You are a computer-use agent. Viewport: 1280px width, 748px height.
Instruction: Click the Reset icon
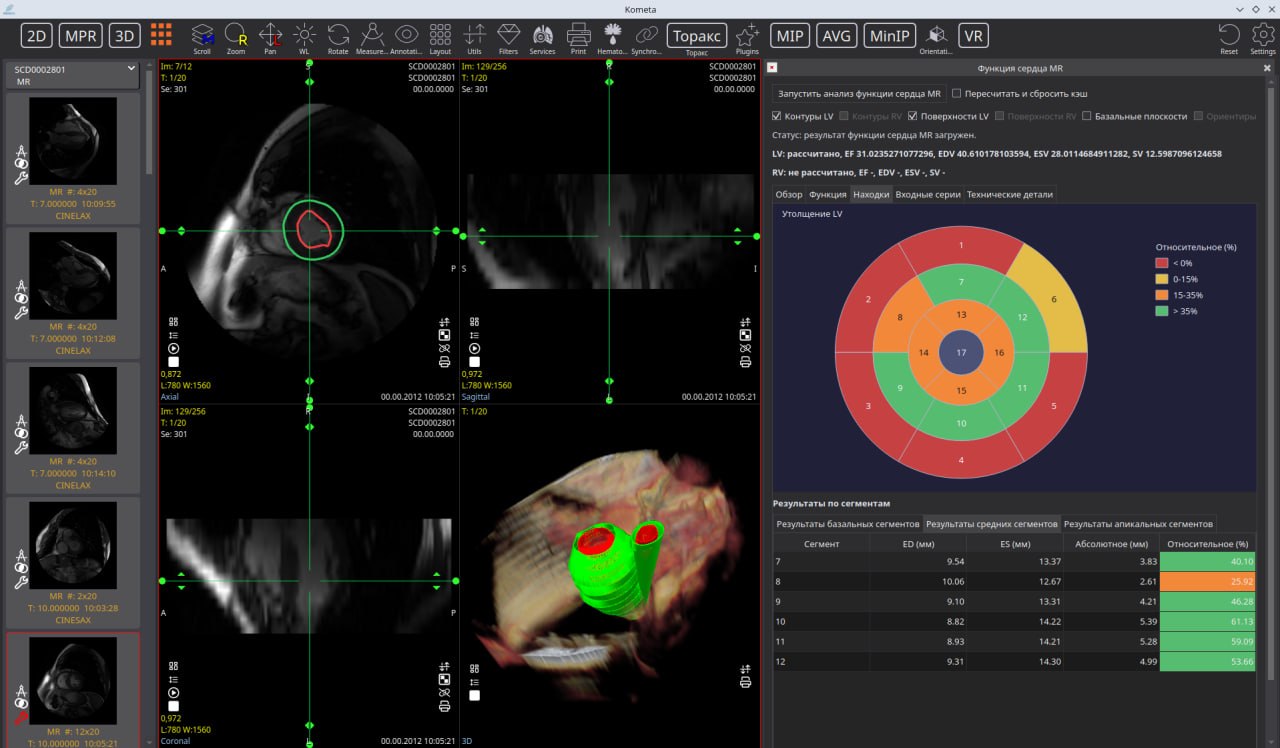pyautogui.click(x=1229, y=38)
